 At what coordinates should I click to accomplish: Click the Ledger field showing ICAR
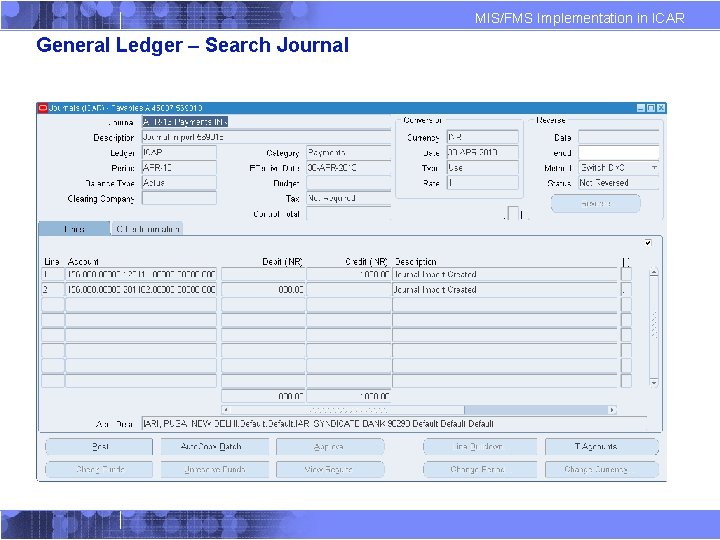coord(179,152)
